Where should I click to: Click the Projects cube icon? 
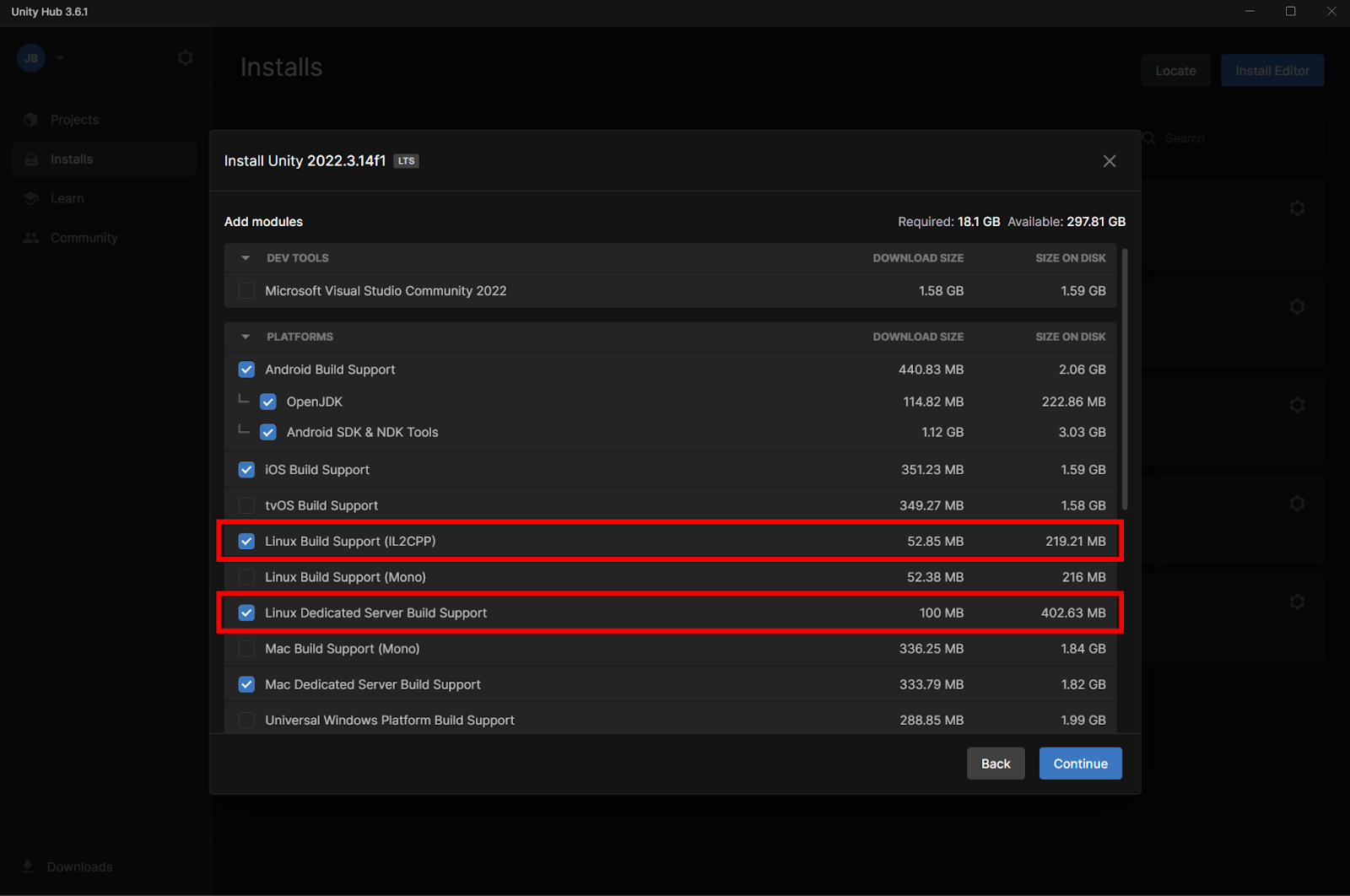31,120
